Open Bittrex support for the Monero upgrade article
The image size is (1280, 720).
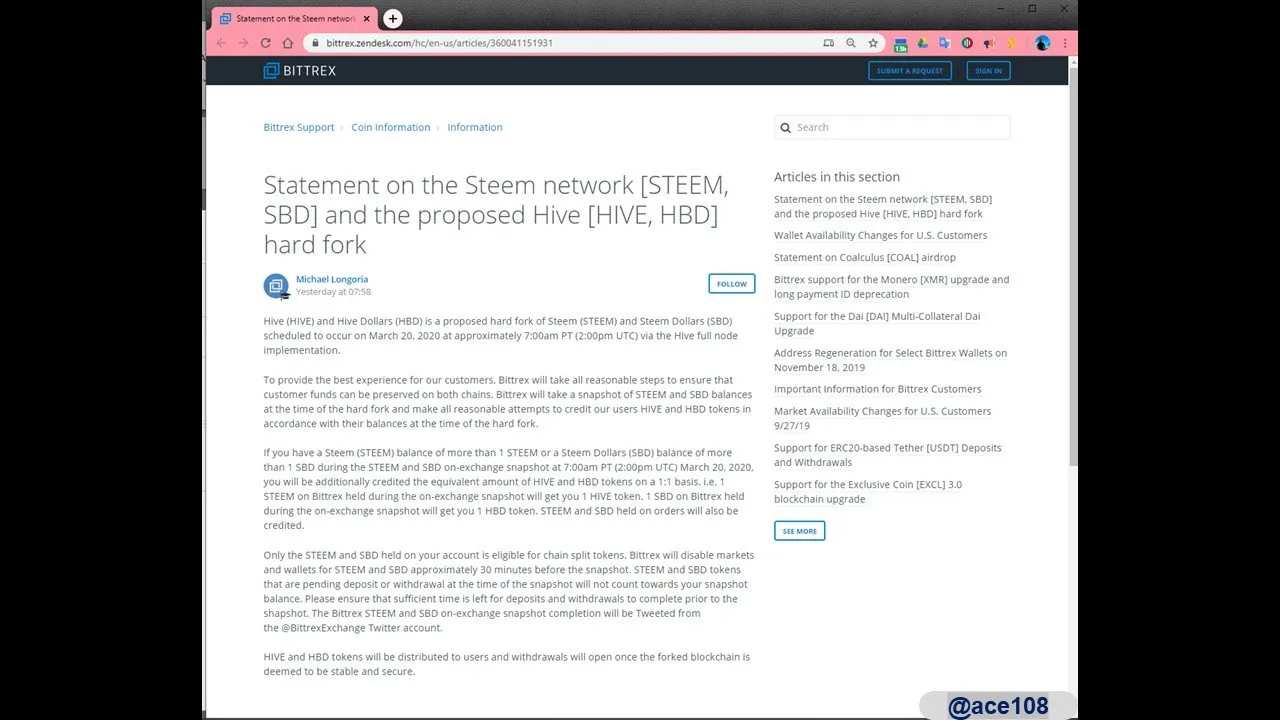[892, 287]
